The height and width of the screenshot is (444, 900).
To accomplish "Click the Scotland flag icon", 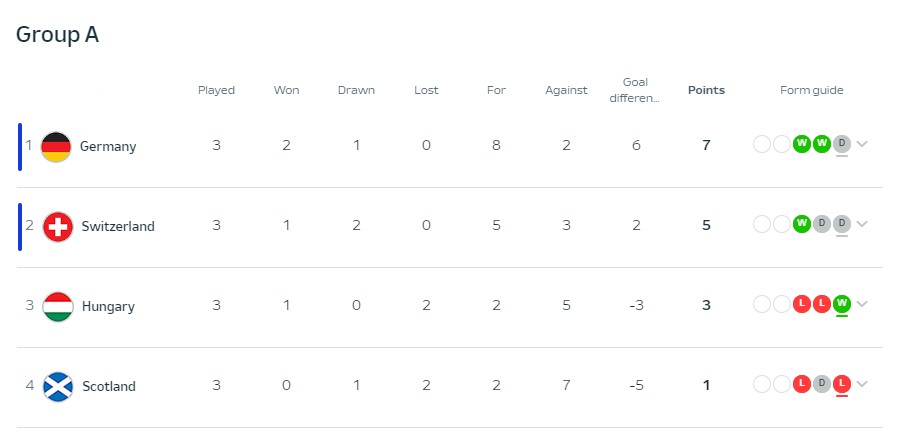I will point(58,386).
